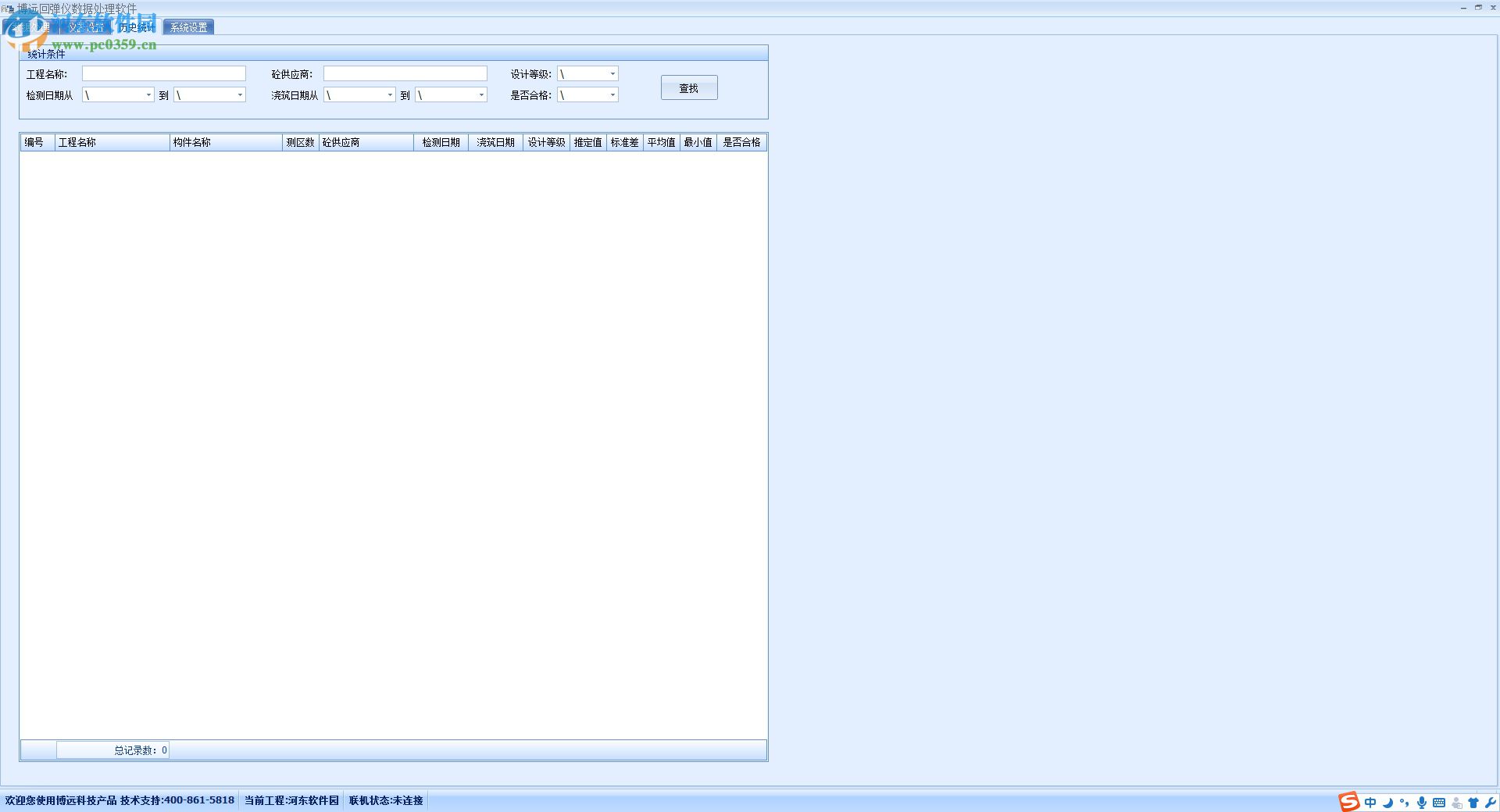Open the 浇筑日期从 start date dropdown

point(390,94)
